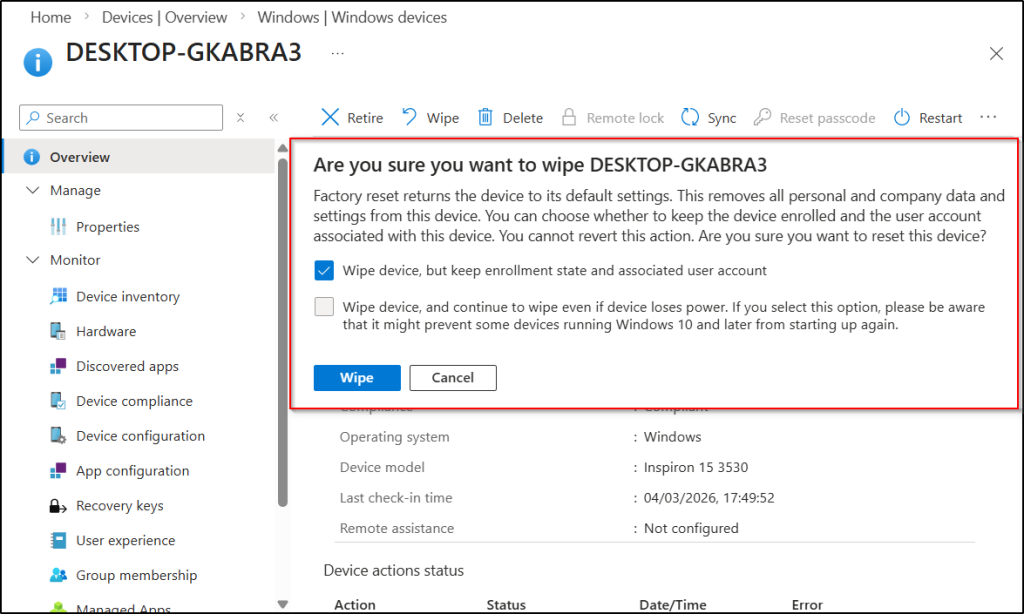Screen dimensions: 1024x614
Task: Cancel the wipe confirmation dialog
Action: 452,378
